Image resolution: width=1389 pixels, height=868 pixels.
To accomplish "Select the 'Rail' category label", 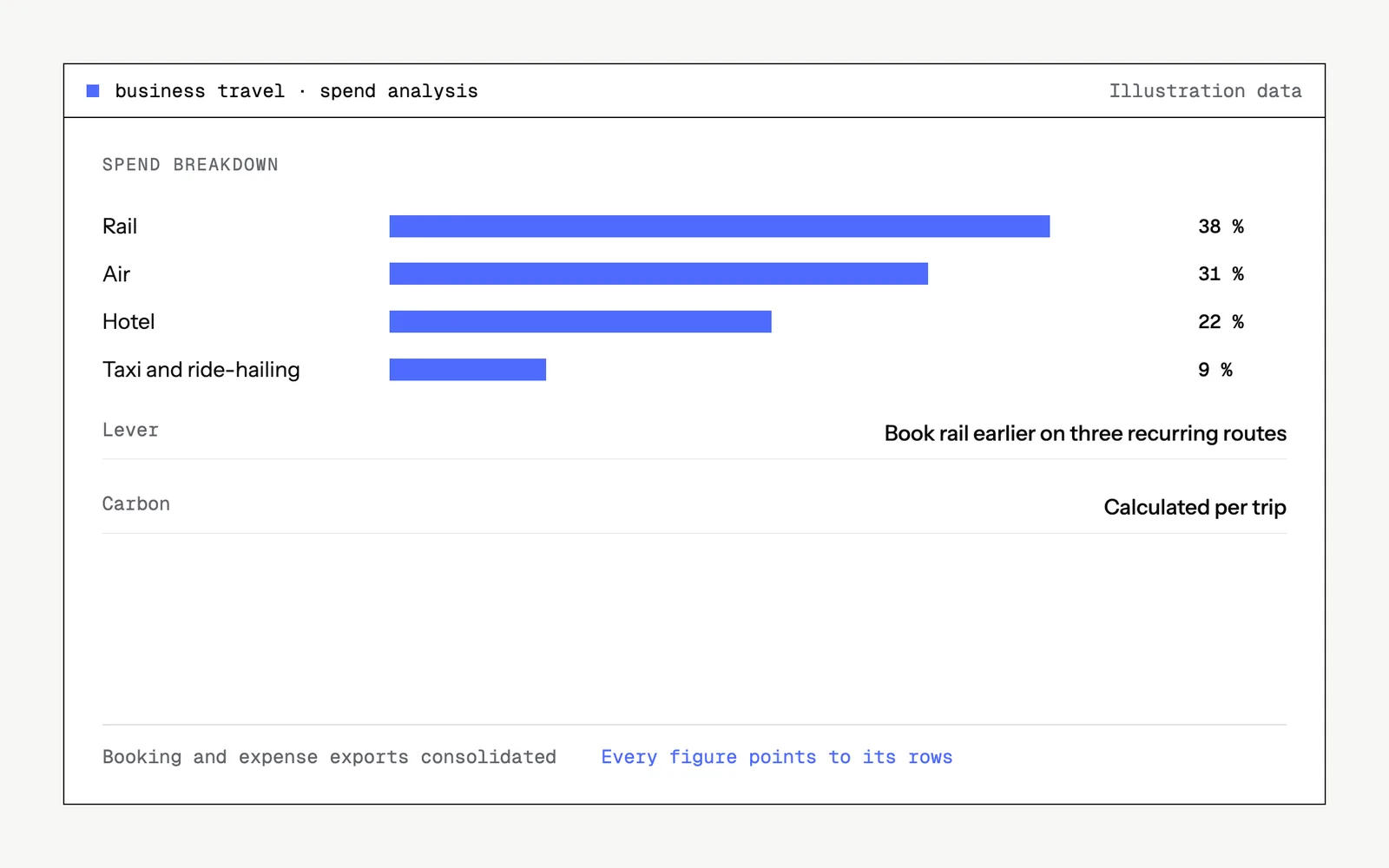I will (120, 227).
